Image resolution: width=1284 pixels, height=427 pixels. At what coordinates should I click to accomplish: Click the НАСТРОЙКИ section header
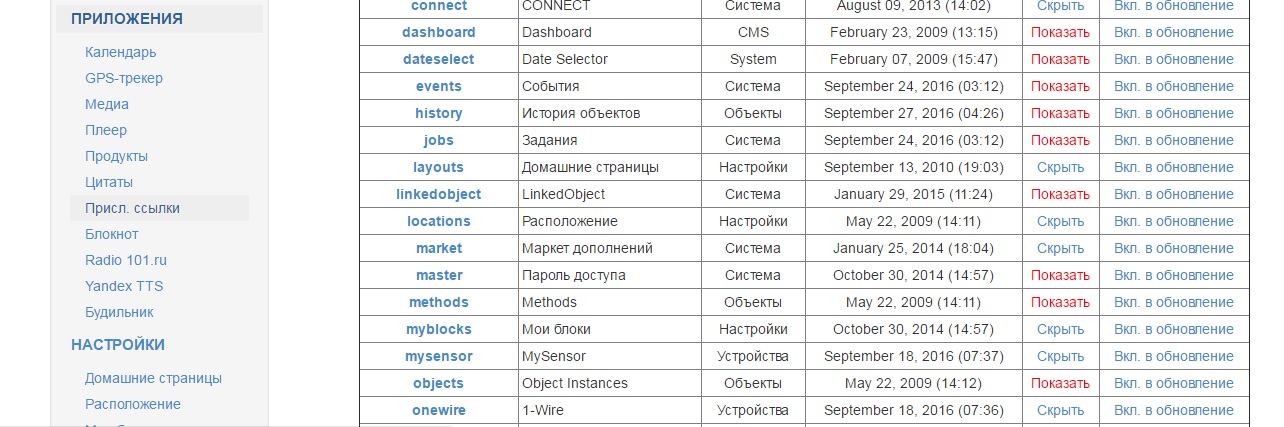pos(118,345)
